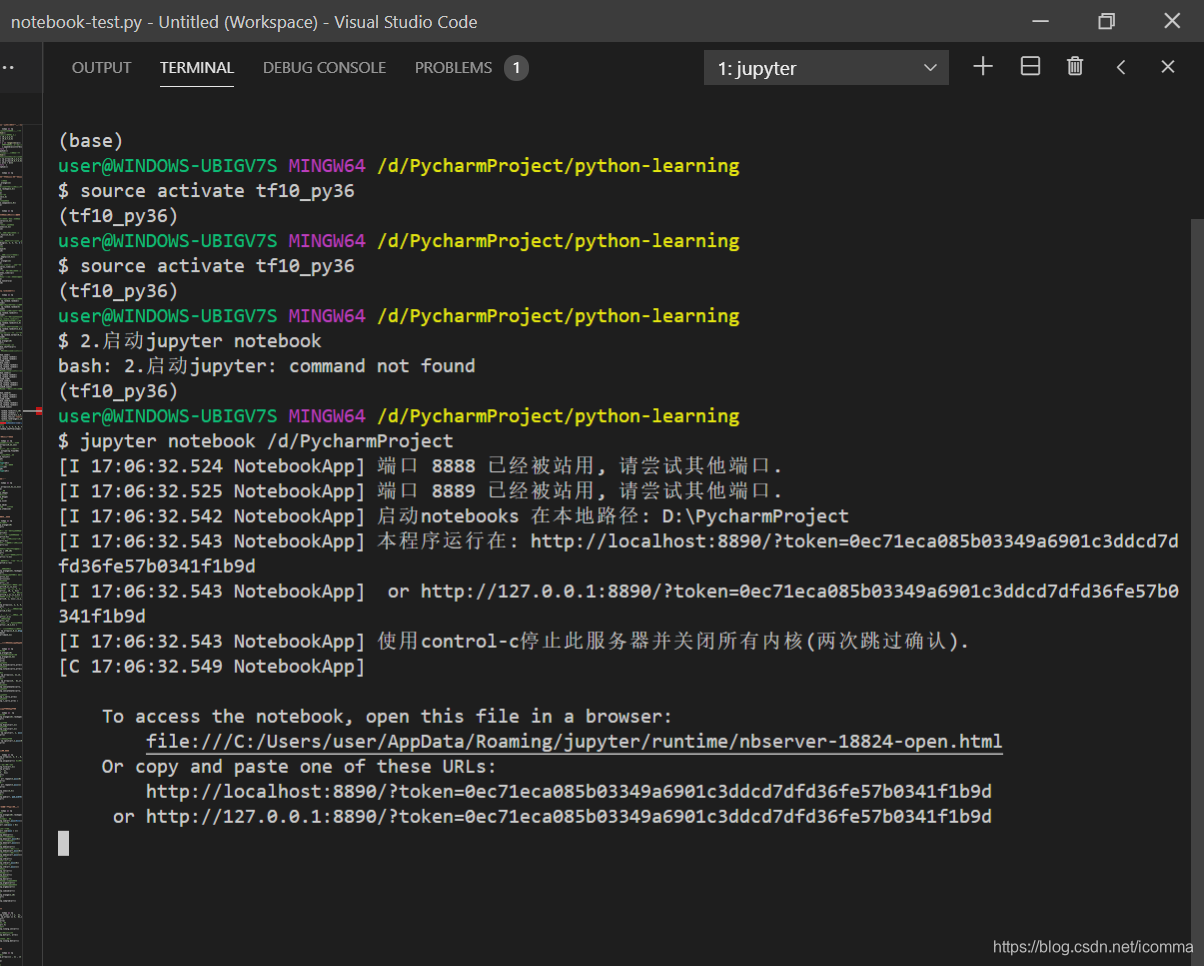This screenshot has width=1204, height=966.
Task: Click the '使用control-c停止此服务器' log line
Action: (x=514, y=641)
